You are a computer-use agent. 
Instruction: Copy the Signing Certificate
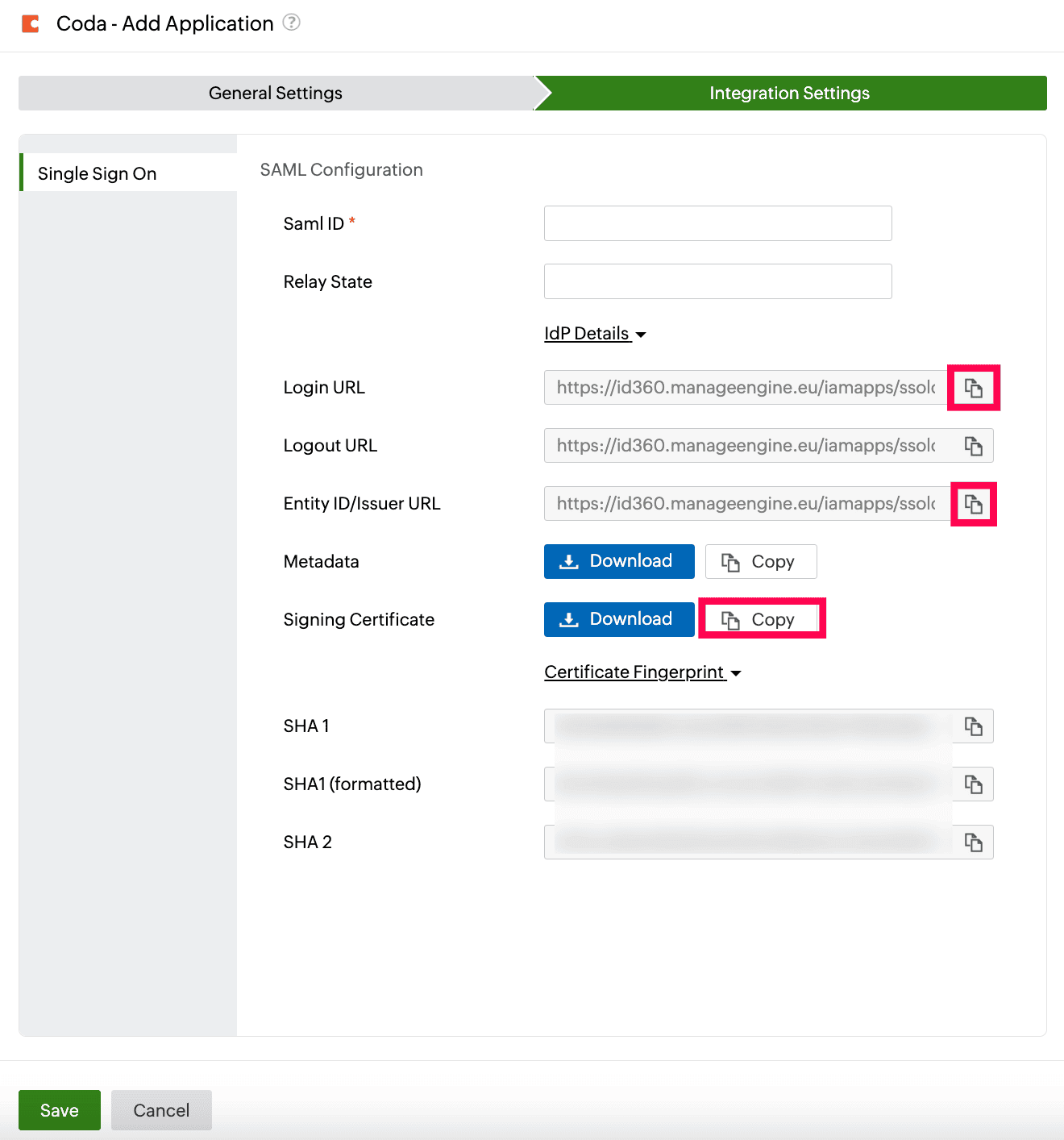pos(761,619)
